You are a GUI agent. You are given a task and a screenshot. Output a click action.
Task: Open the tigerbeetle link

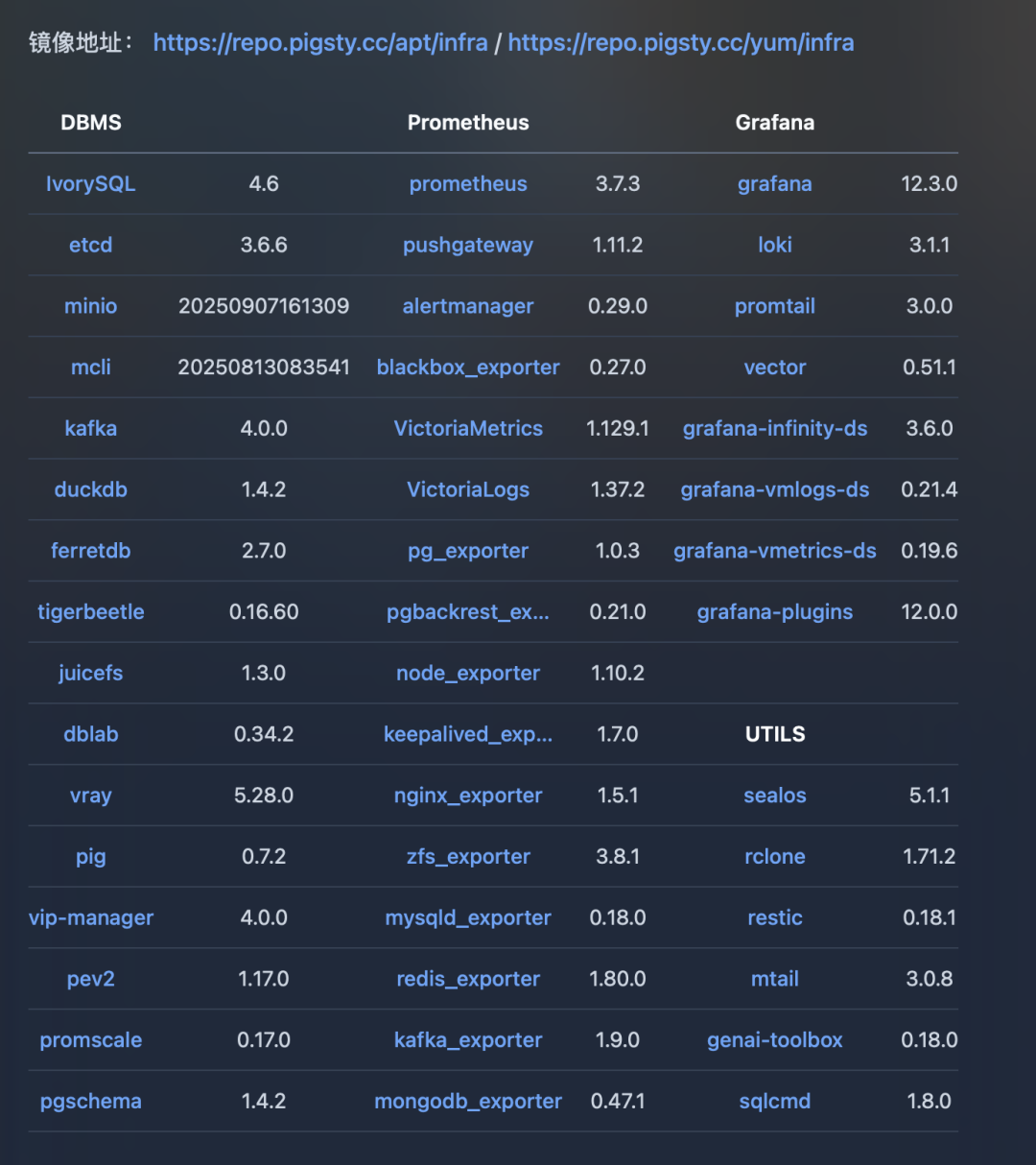(x=91, y=612)
